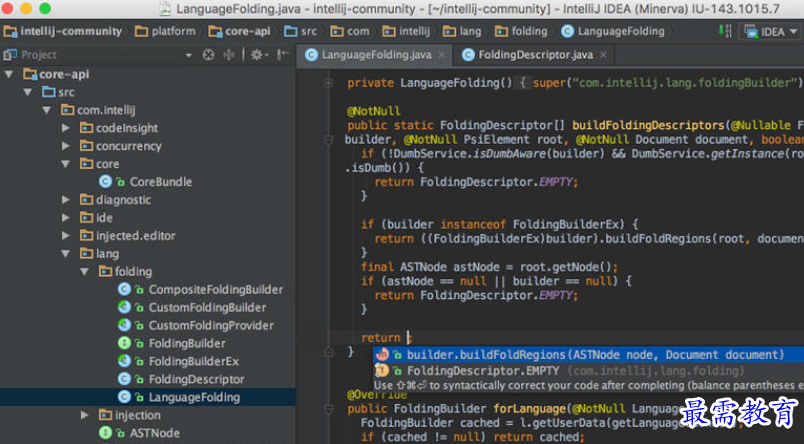Close the FoldingDescriptor.java tab

pyautogui.click(x=604, y=54)
